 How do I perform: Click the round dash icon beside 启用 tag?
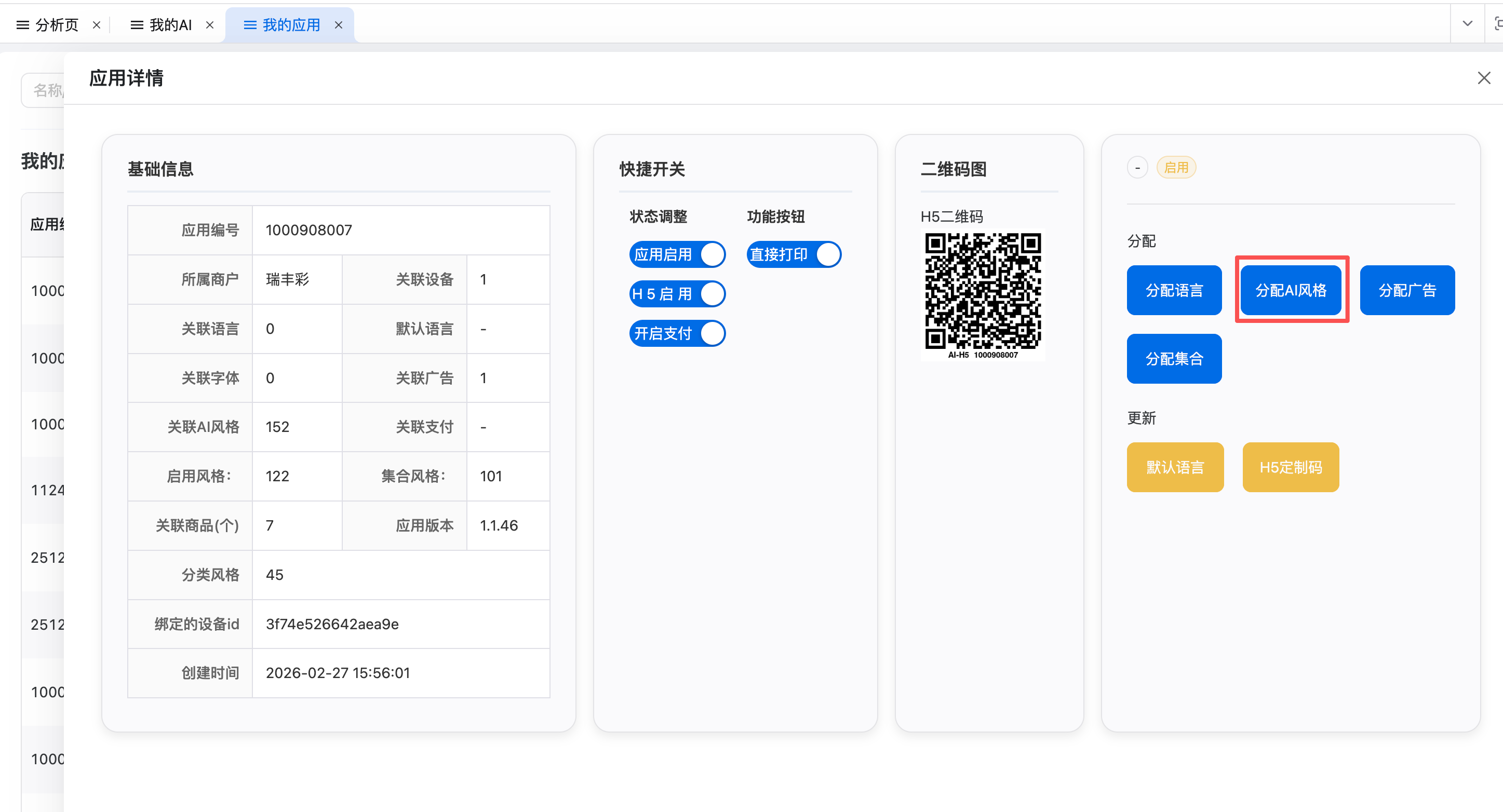[x=1137, y=168]
